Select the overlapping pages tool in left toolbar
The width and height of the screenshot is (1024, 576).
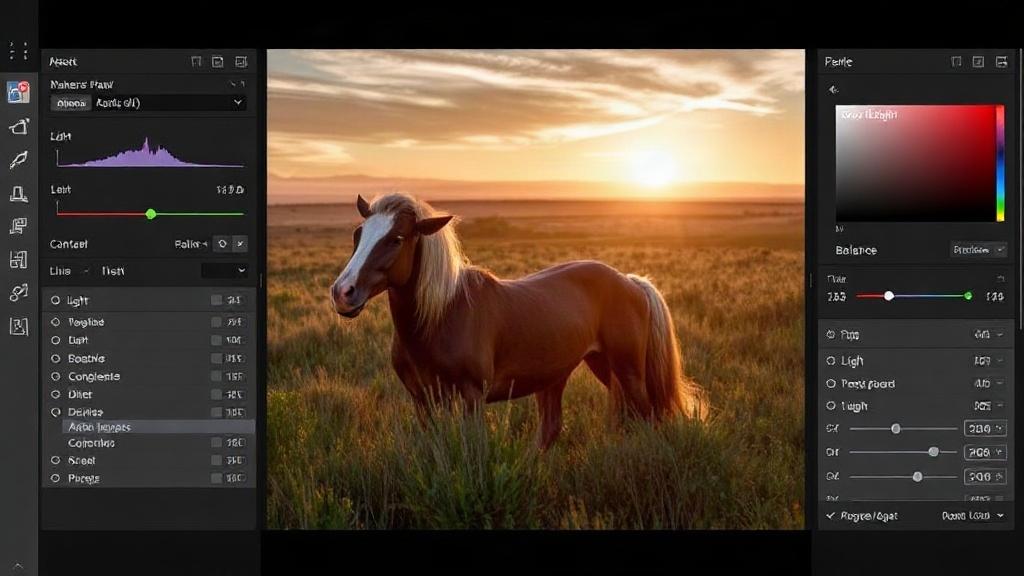coord(18,227)
